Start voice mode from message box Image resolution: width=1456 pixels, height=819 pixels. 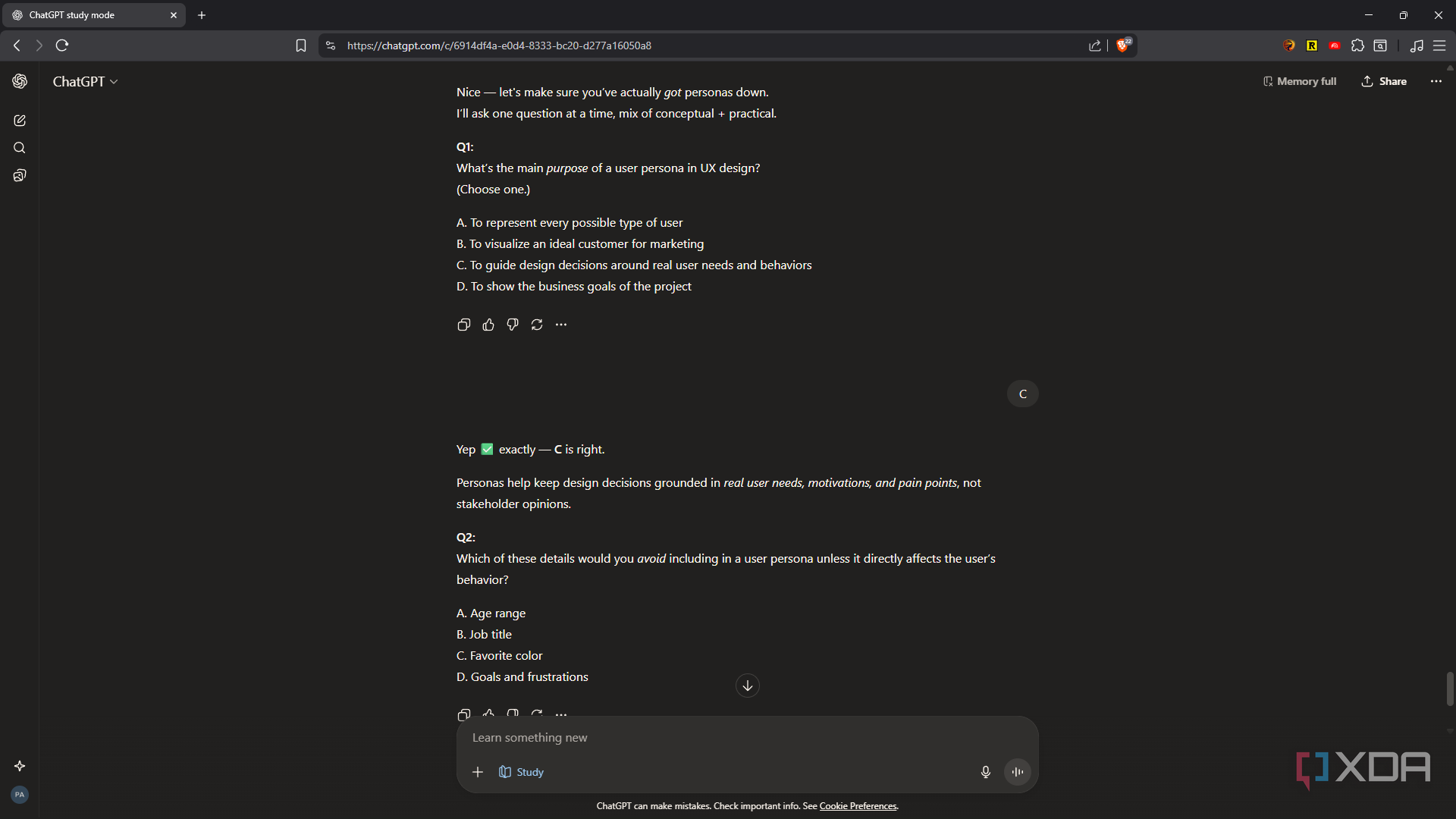(x=1017, y=772)
